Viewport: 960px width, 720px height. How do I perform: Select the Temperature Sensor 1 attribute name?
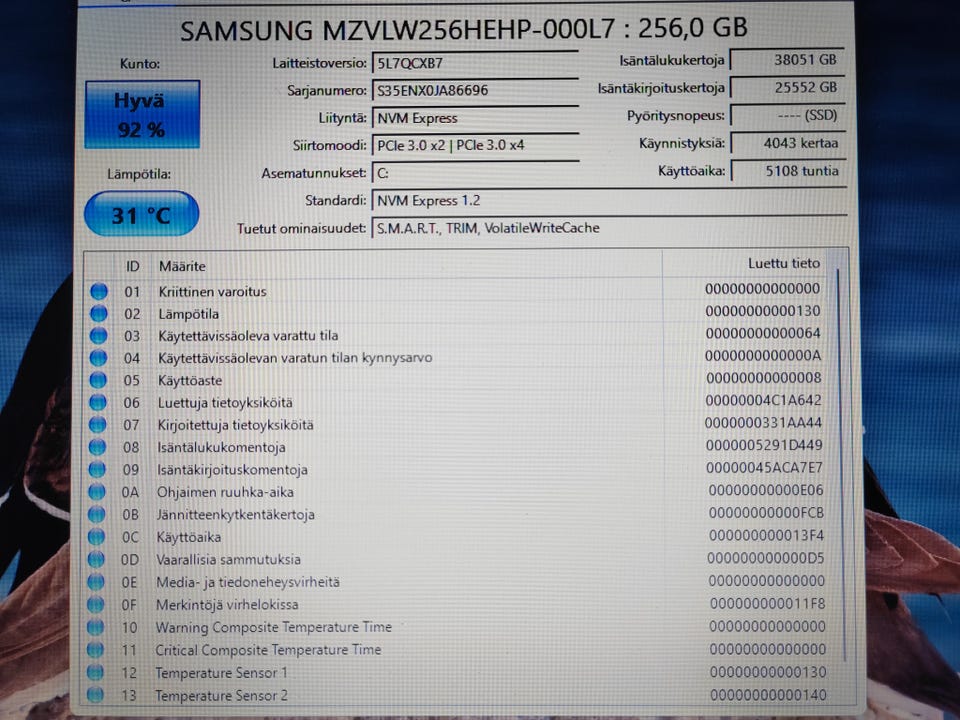tap(221, 673)
